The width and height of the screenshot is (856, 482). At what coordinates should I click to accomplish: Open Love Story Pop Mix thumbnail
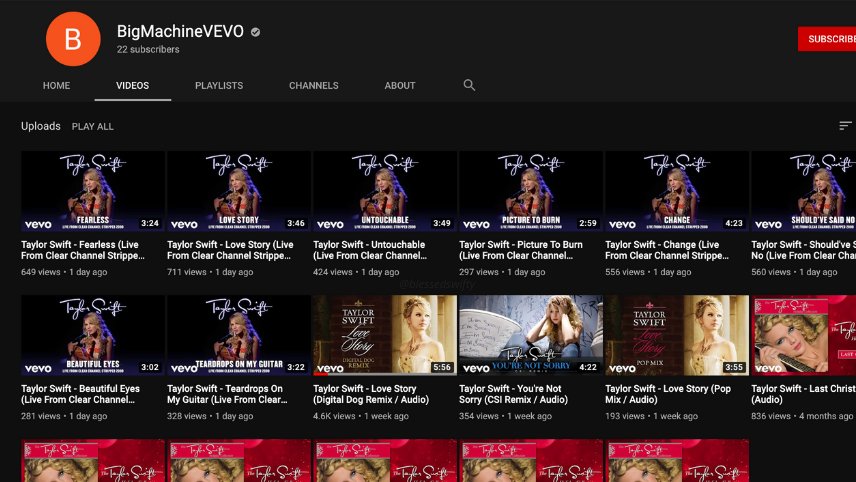click(x=677, y=335)
